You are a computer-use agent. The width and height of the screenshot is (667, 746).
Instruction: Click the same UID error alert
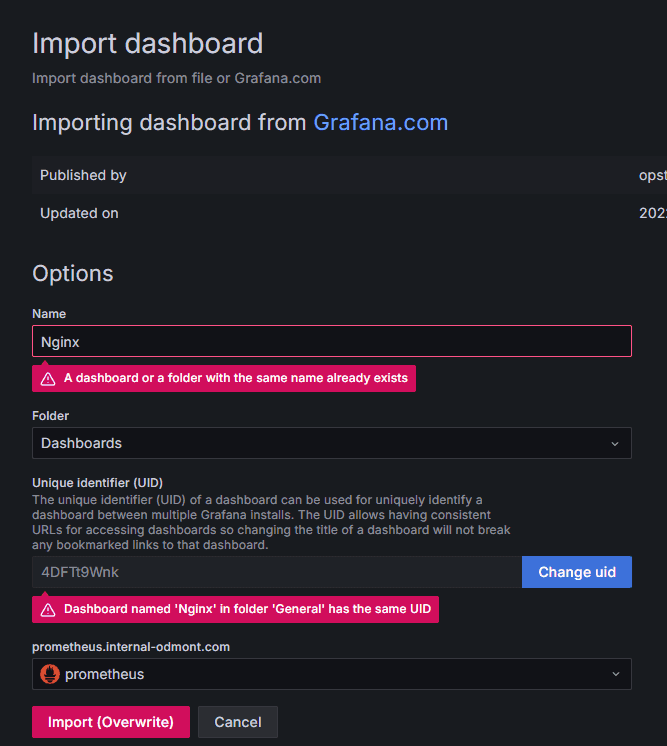click(235, 609)
